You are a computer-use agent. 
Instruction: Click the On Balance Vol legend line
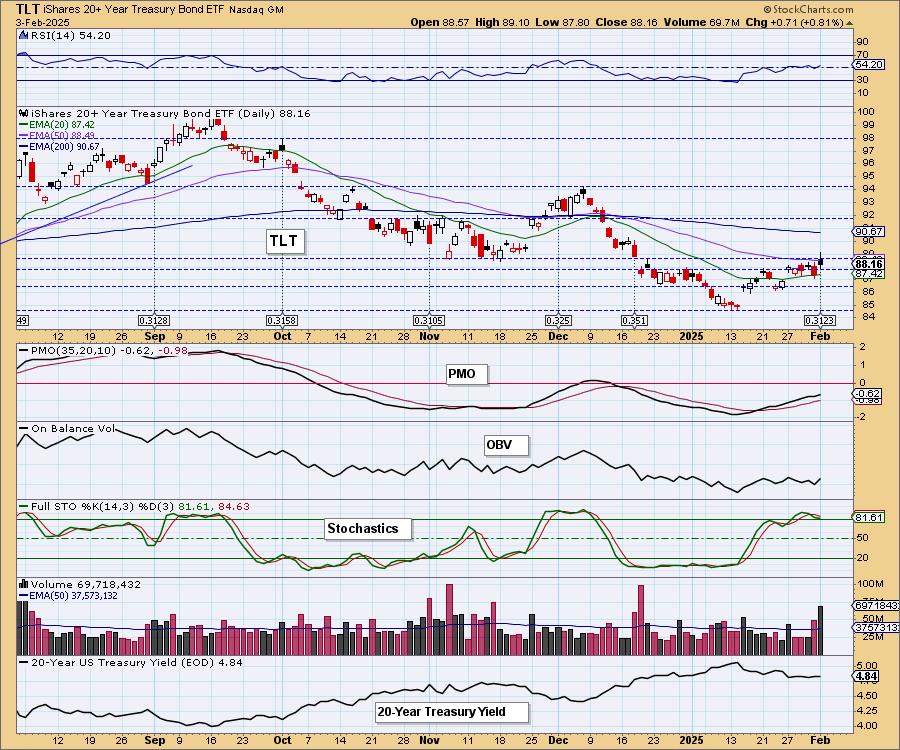[x=24, y=429]
